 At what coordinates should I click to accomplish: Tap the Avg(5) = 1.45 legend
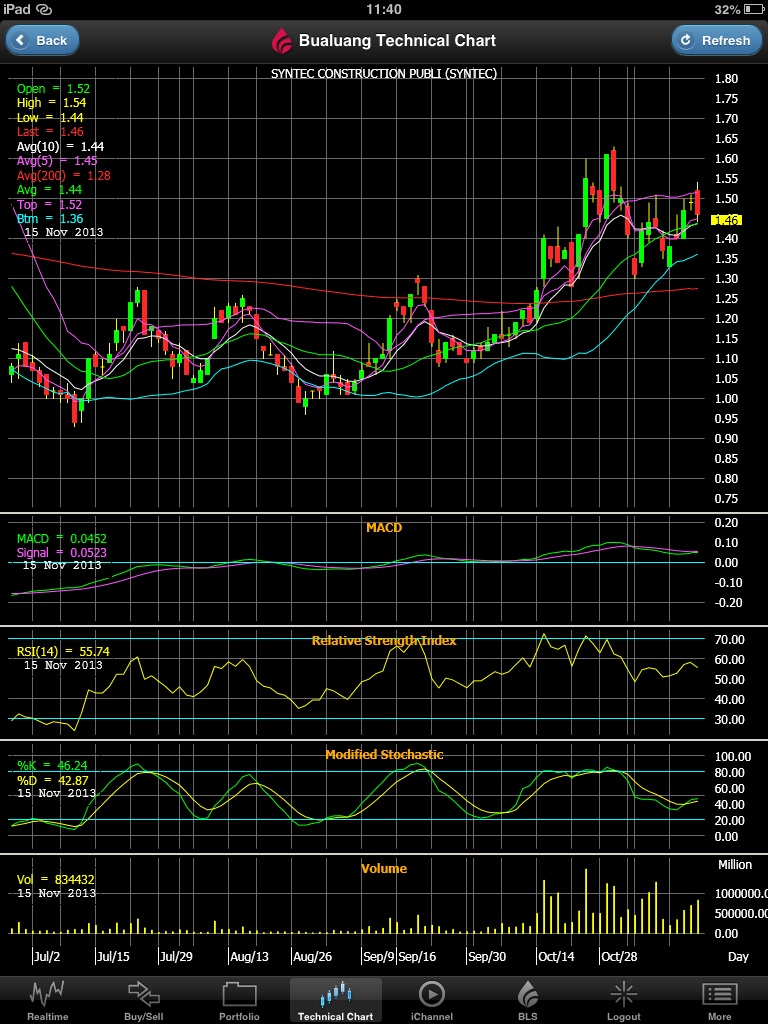tap(57, 161)
